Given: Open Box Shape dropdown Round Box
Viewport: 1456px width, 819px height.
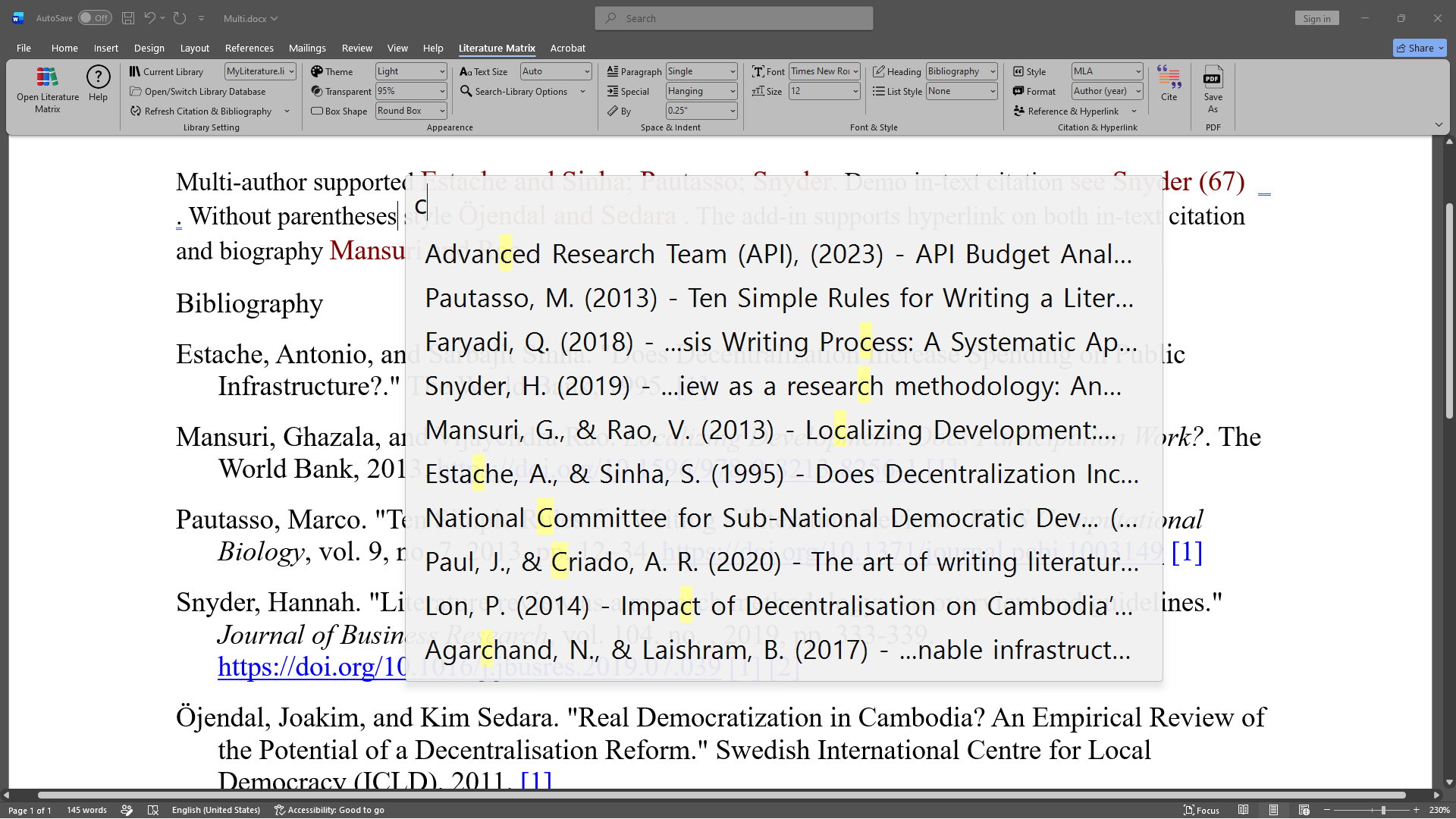Looking at the screenshot, I should (x=411, y=111).
